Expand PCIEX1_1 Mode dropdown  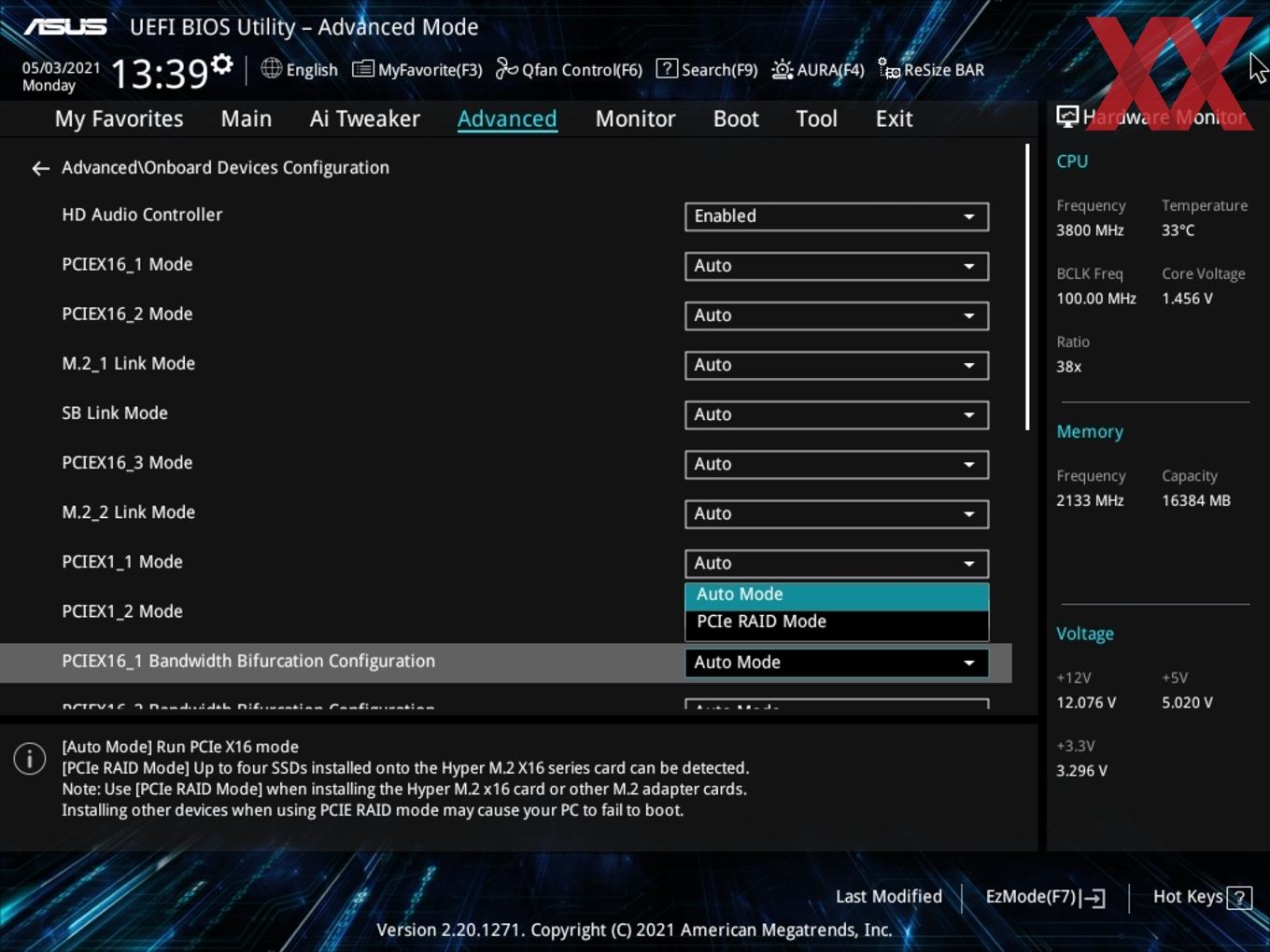[x=837, y=563]
